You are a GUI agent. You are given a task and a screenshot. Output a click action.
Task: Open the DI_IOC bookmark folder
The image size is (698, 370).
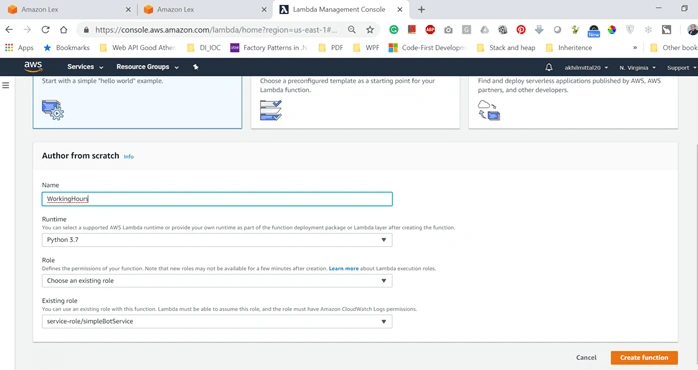(x=204, y=48)
